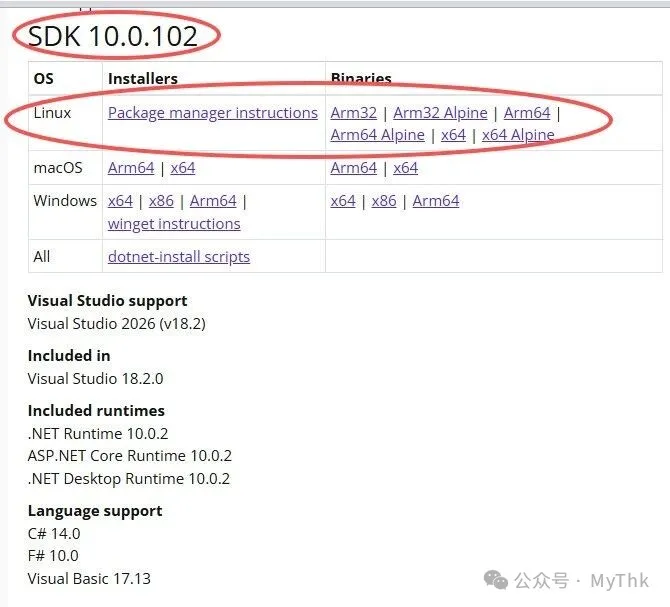Download Linux Arm32 Alpine binaries

pyautogui.click(x=440, y=113)
